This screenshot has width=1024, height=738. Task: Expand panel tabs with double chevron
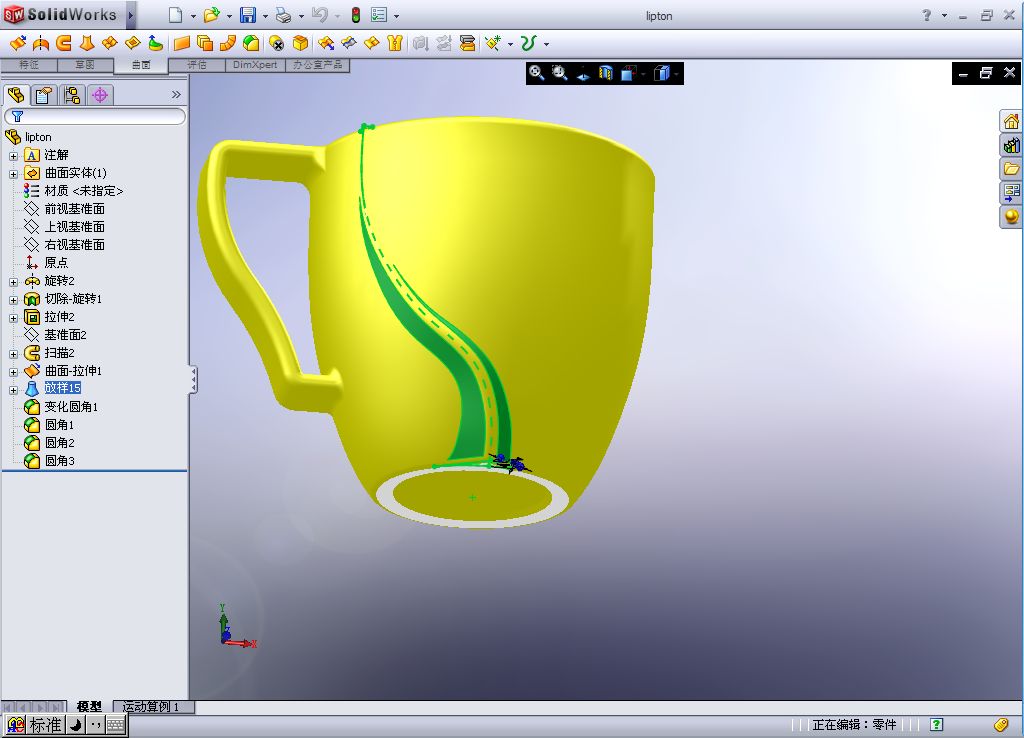(176, 94)
